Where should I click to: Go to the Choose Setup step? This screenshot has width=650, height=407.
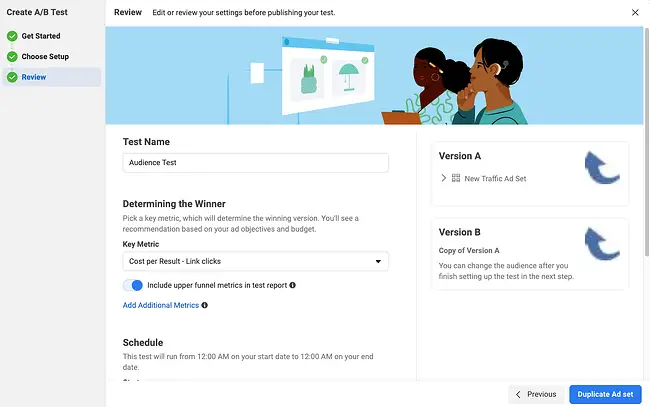[45, 56]
